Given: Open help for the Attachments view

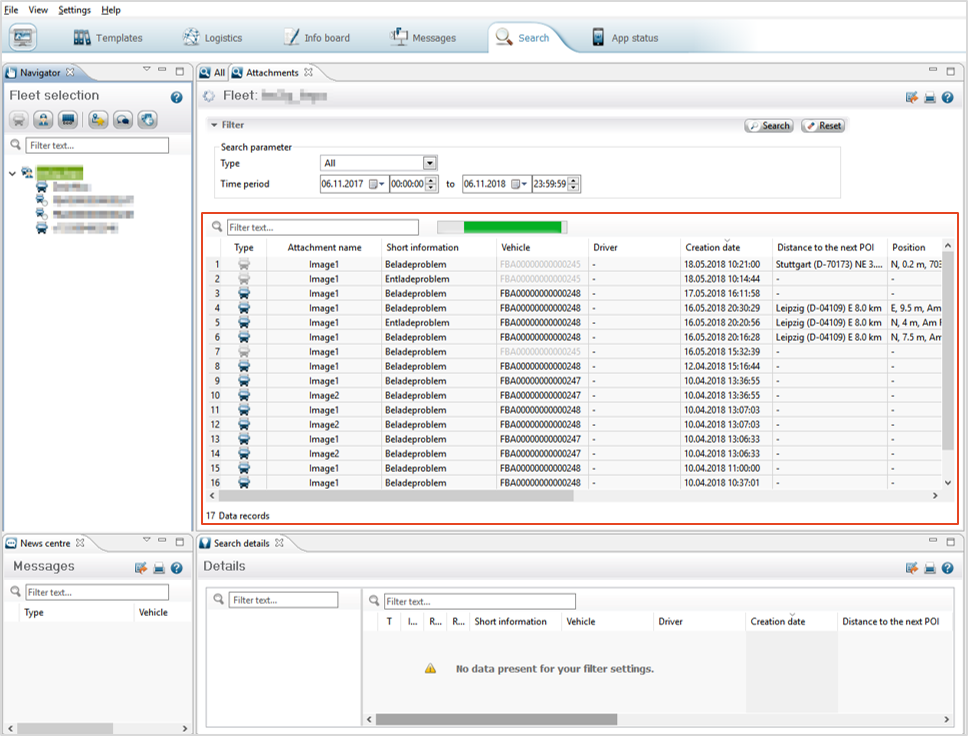Looking at the screenshot, I should tap(948, 98).
